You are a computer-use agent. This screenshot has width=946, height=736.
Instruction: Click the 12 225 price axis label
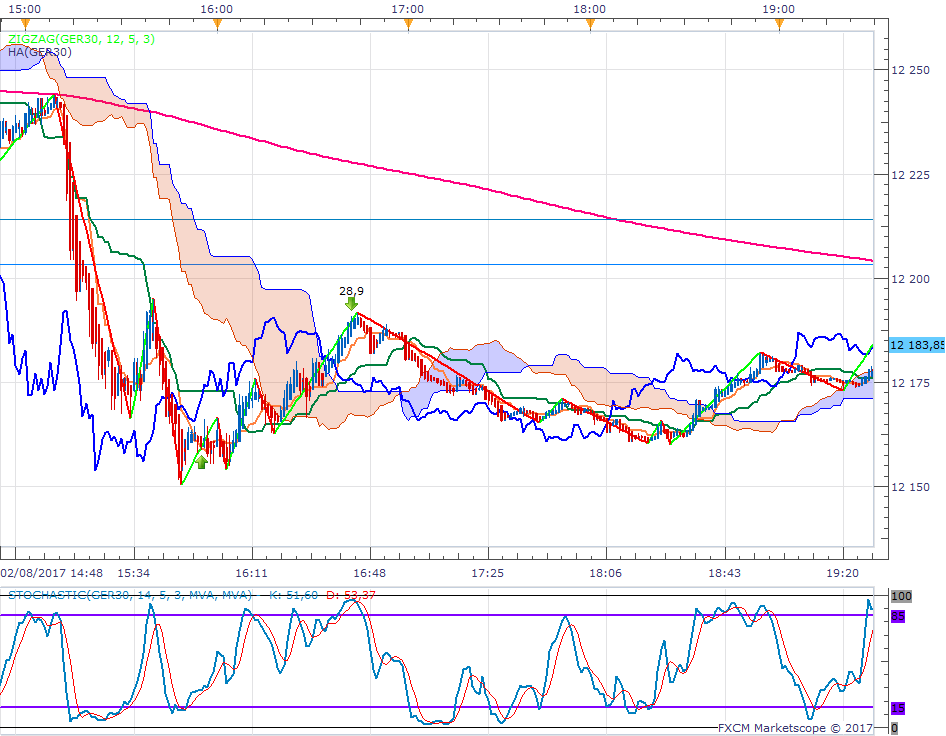click(910, 175)
